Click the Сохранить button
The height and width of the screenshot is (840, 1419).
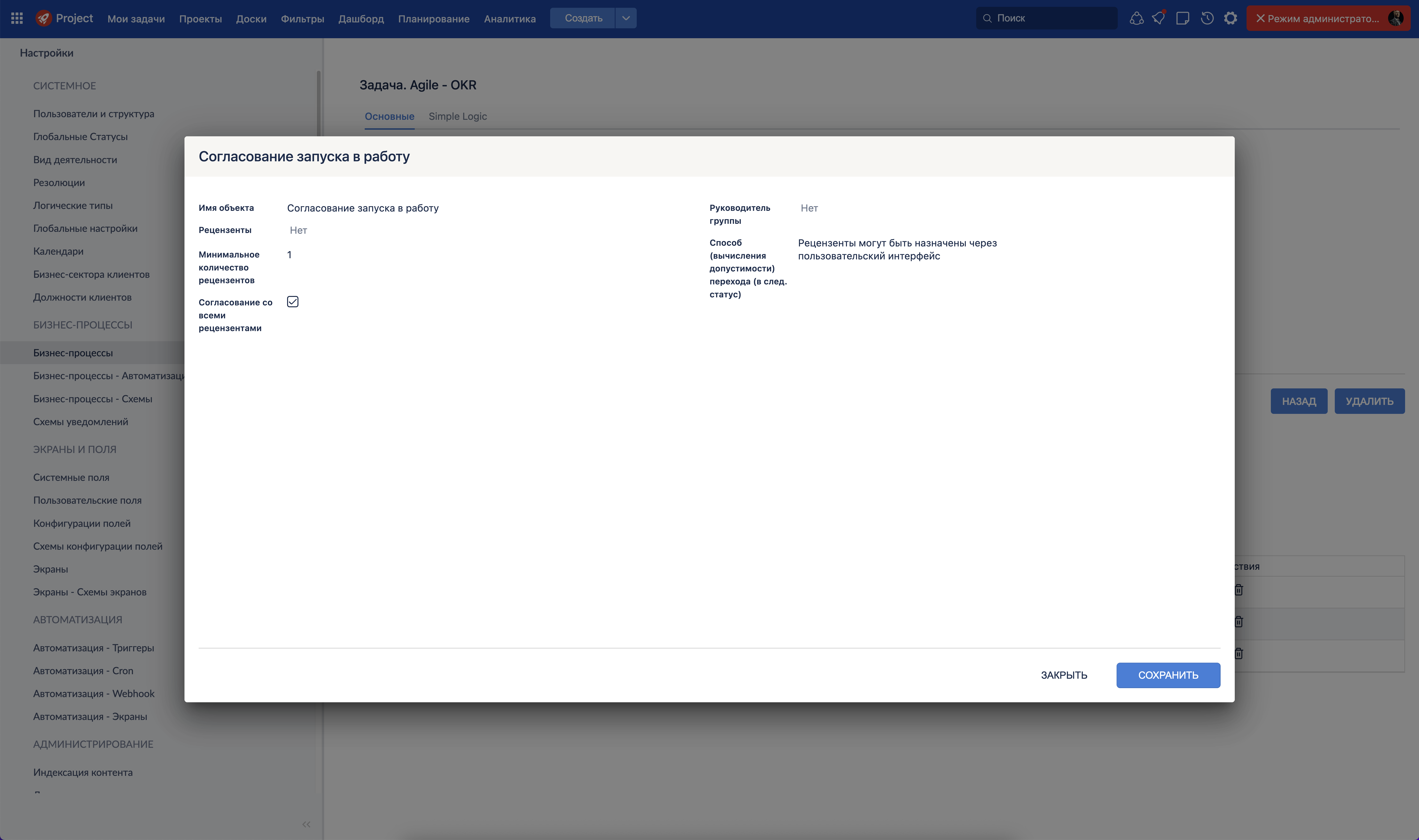point(1168,675)
